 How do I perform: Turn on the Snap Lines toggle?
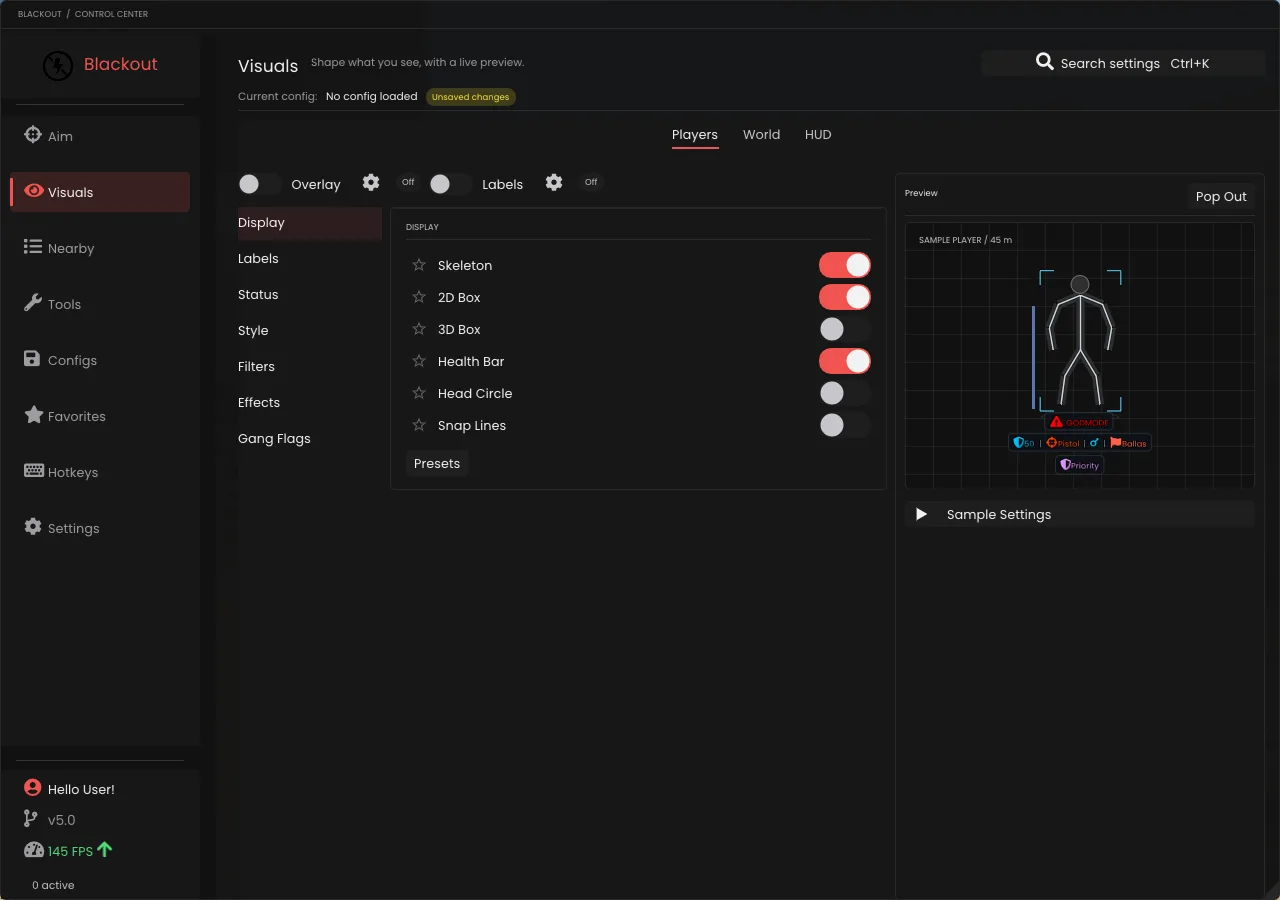click(x=845, y=425)
